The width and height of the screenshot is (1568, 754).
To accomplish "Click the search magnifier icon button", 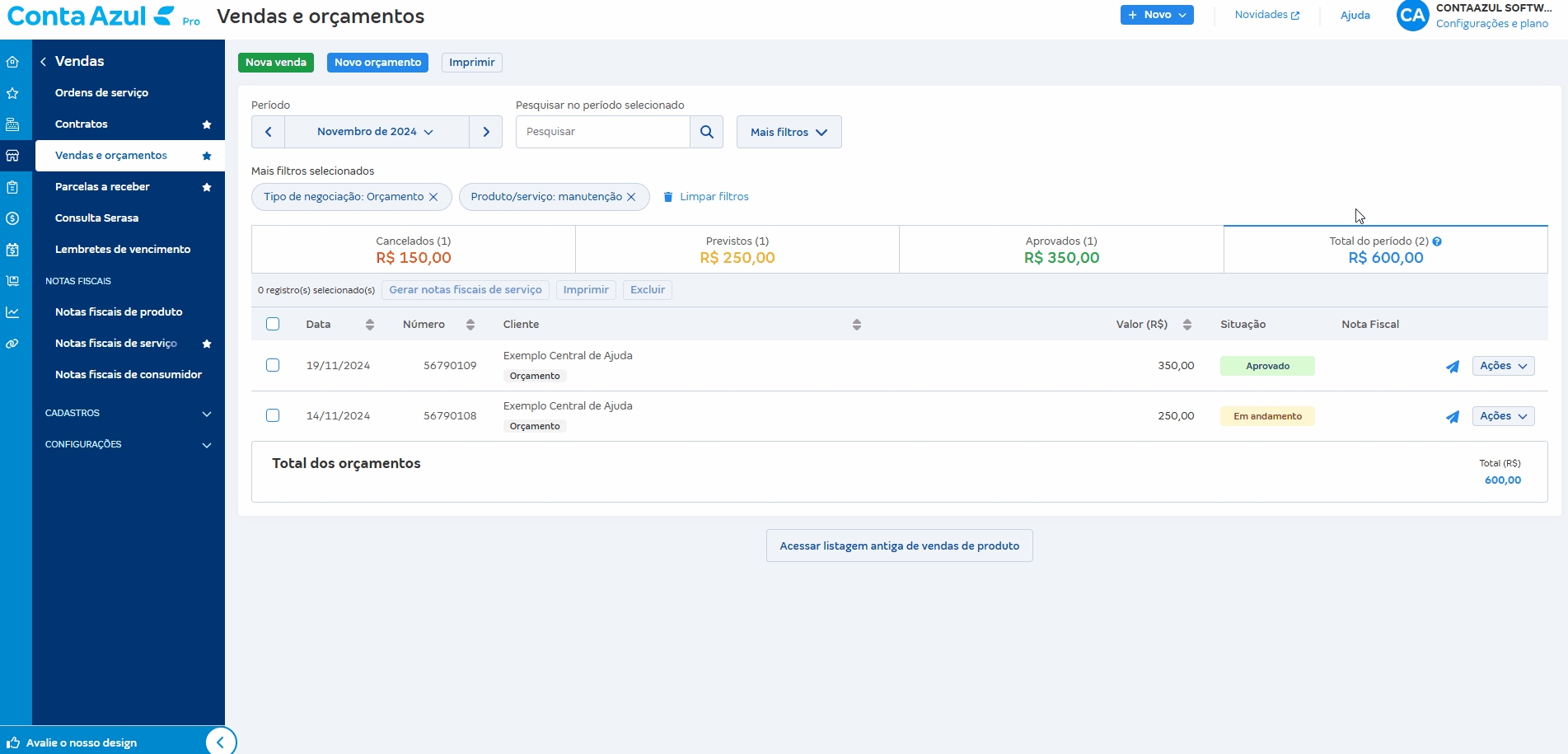I will [706, 132].
